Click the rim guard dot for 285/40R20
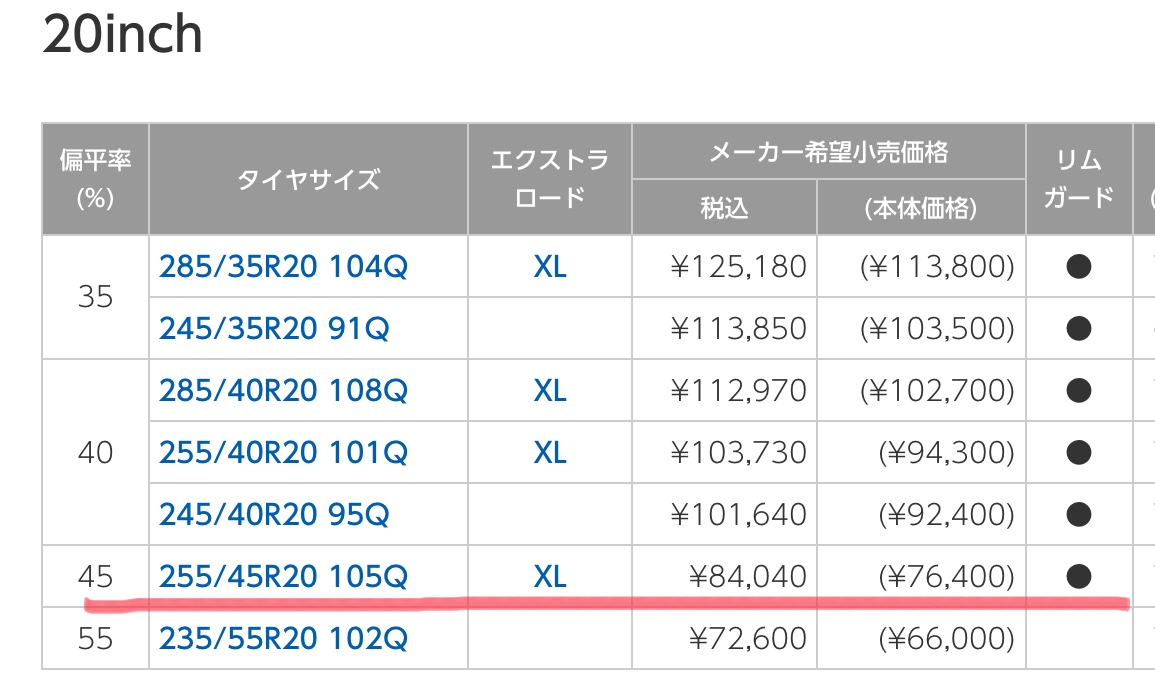 pyautogui.click(x=1078, y=390)
